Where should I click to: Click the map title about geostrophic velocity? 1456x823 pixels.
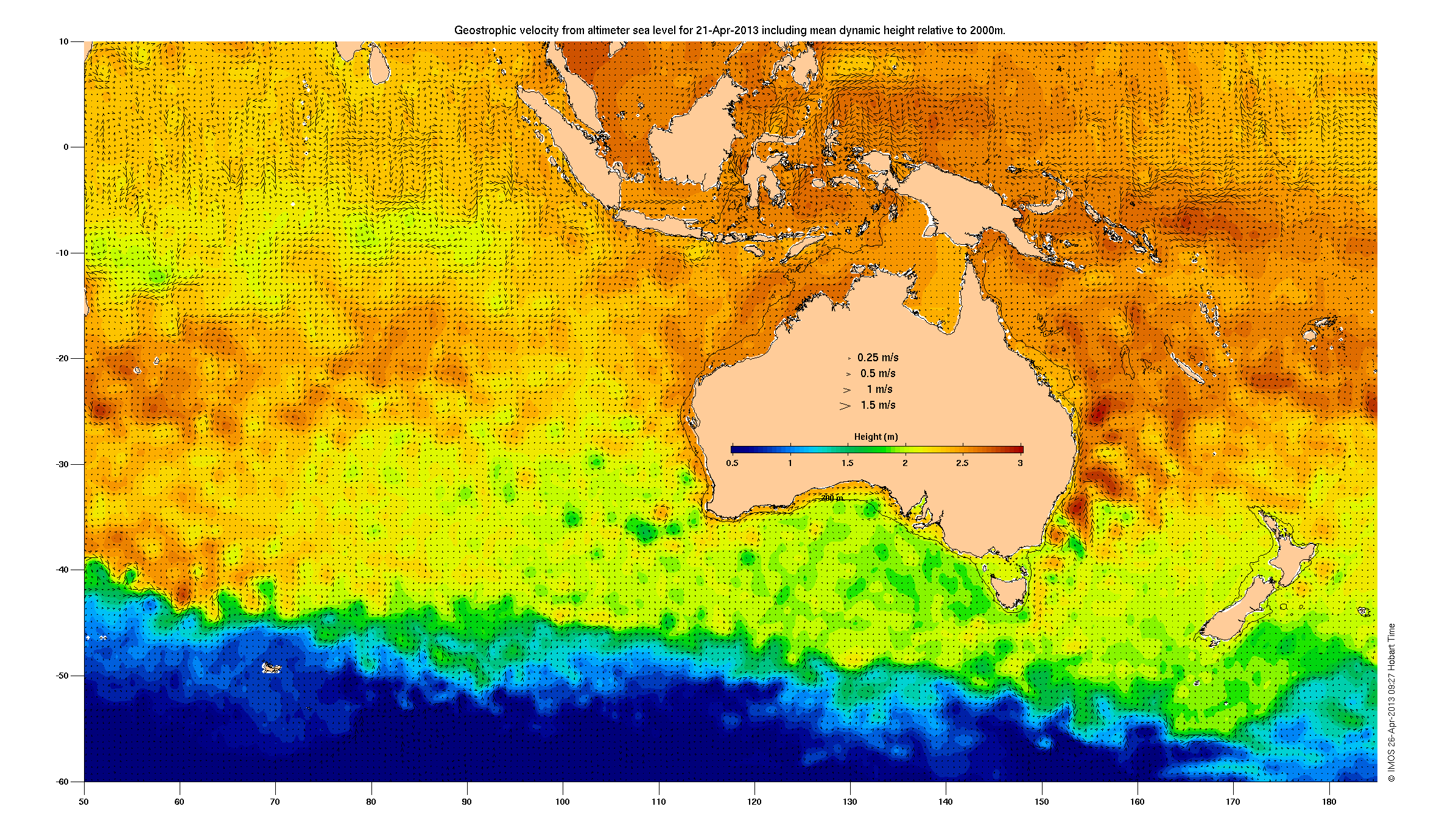[730, 30]
